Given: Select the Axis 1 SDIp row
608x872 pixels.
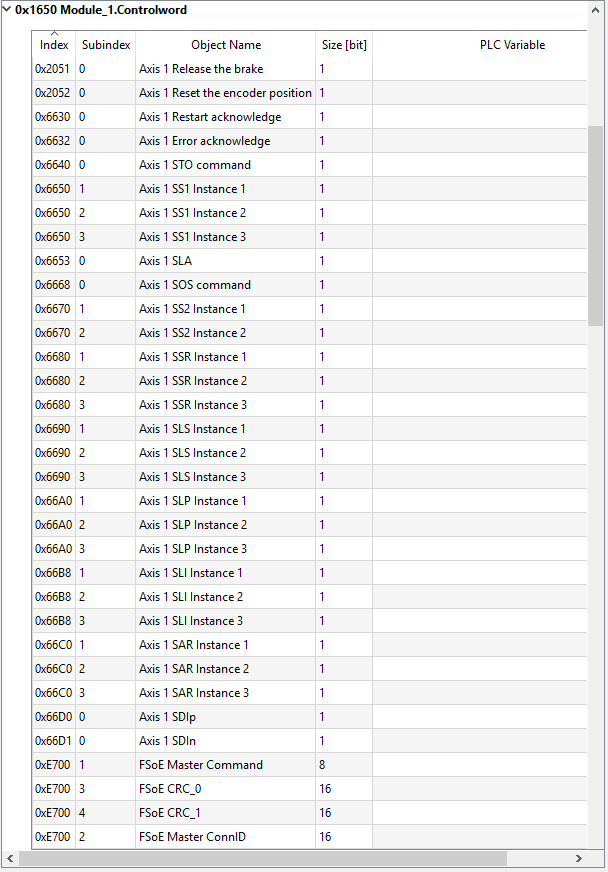Looking at the screenshot, I should click(x=309, y=717).
